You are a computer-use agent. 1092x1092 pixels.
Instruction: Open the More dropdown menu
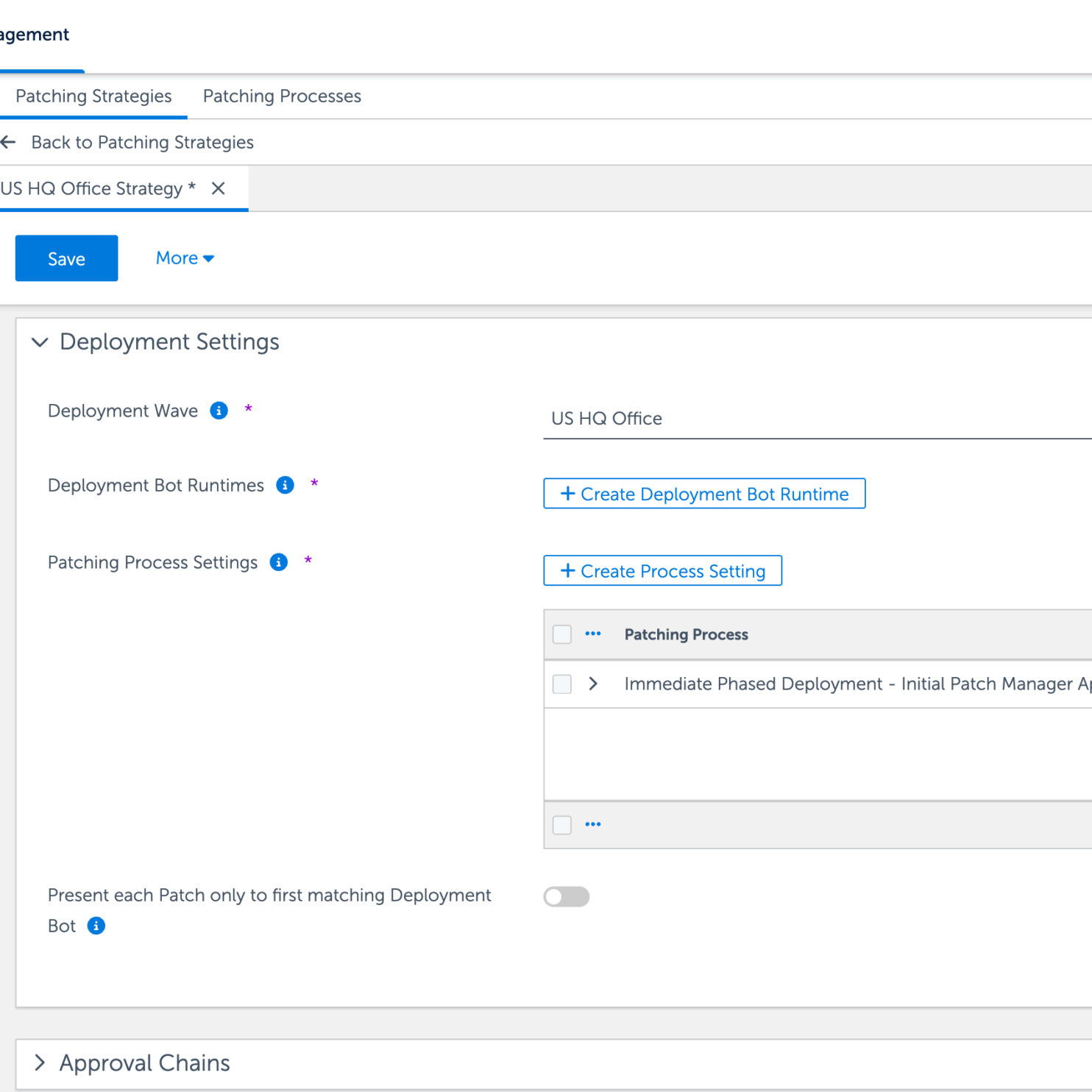(x=185, y=258)
